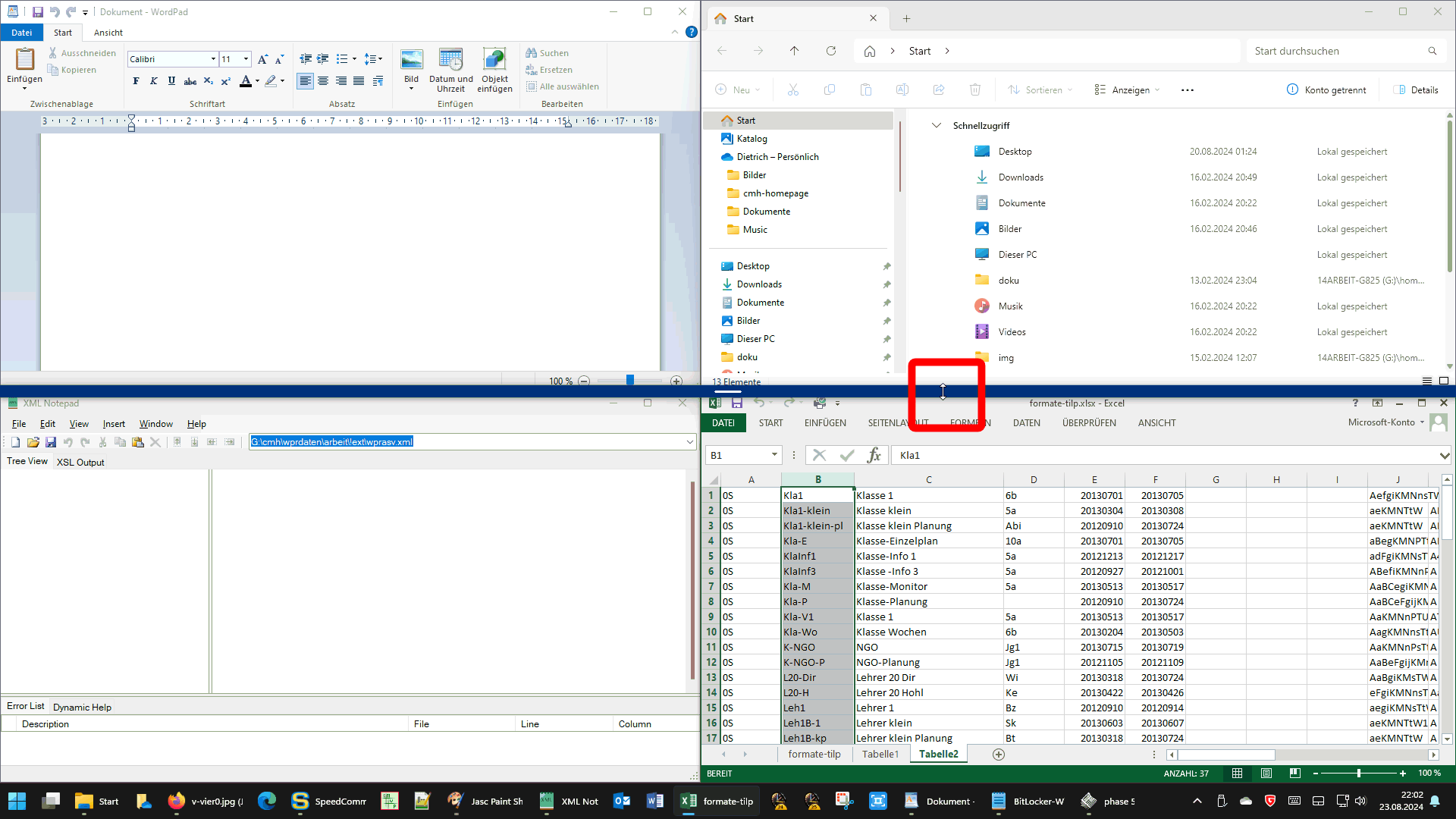Toggle italic formatting in WordPad
The image size is (1456, 819).
click(x=153, y=81)
